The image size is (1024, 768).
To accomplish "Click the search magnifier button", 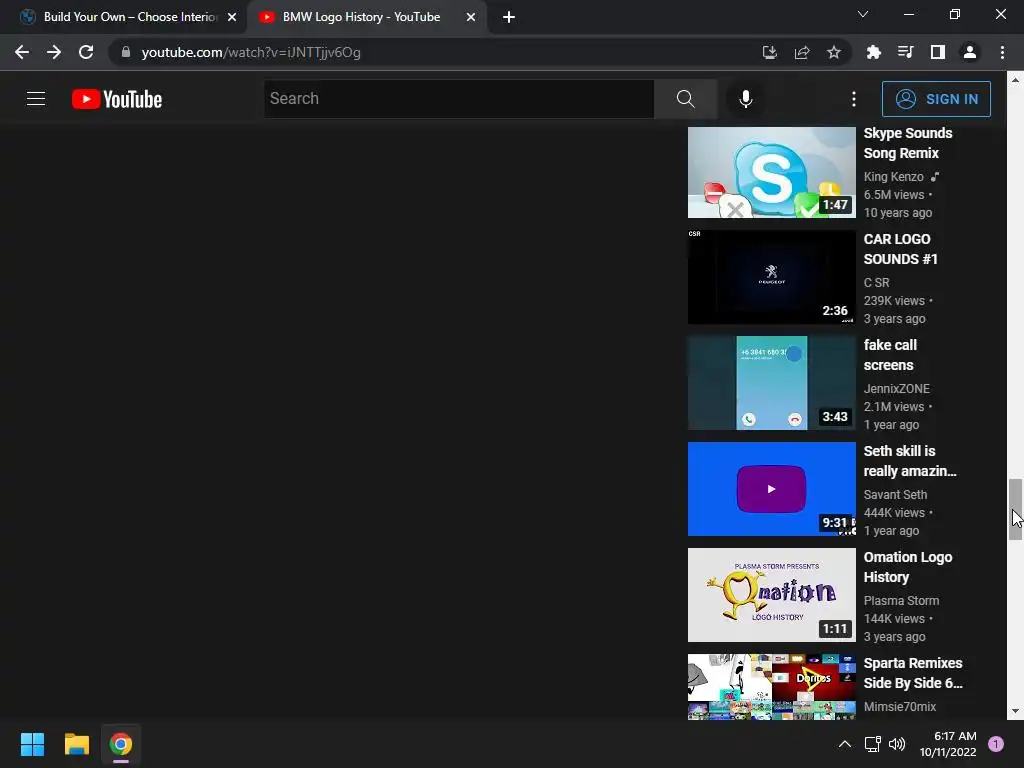I will tap(685, 99).
